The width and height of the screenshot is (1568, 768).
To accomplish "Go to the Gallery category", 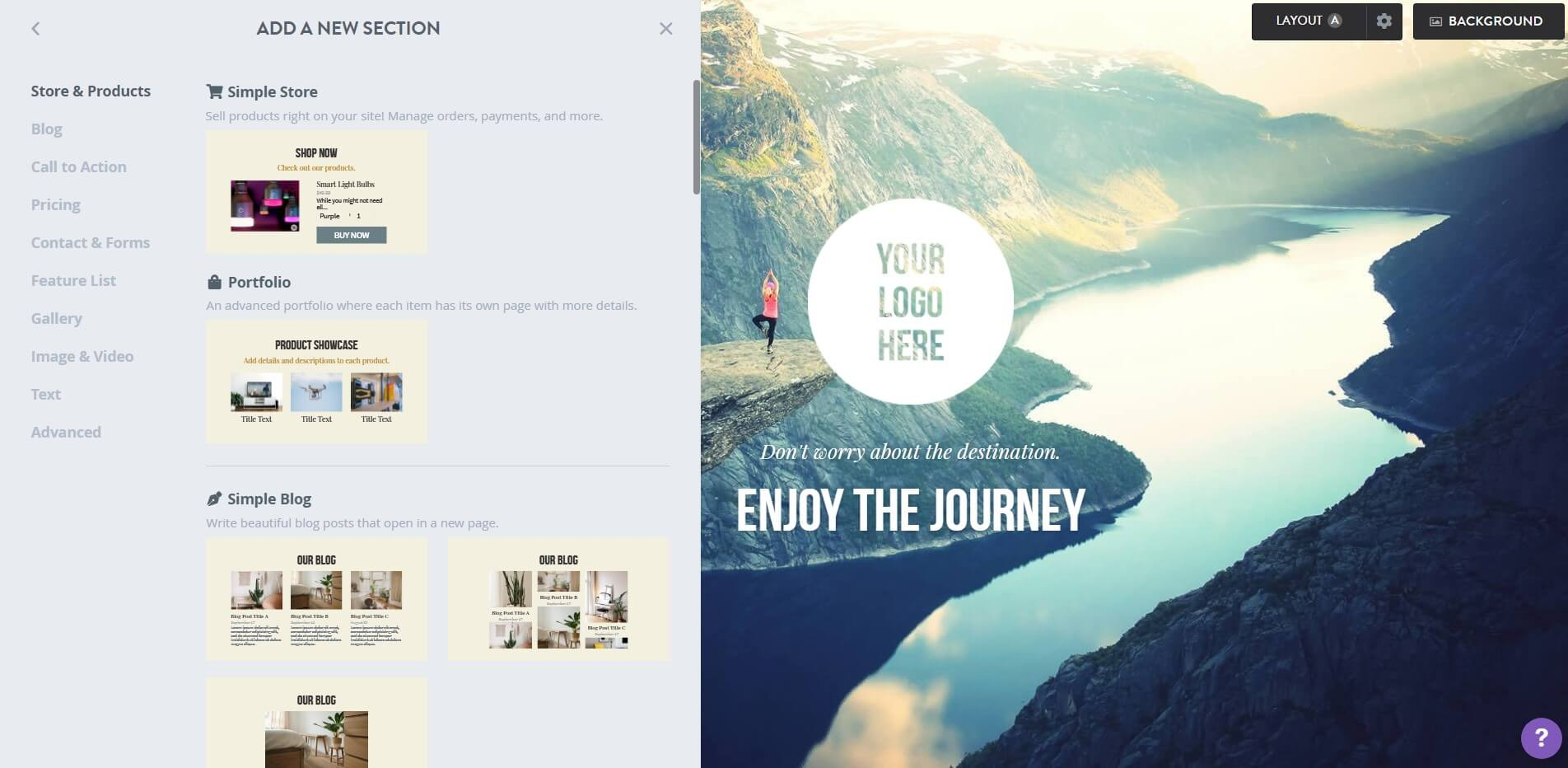I will pyautogui.click(x=57, y=318).
